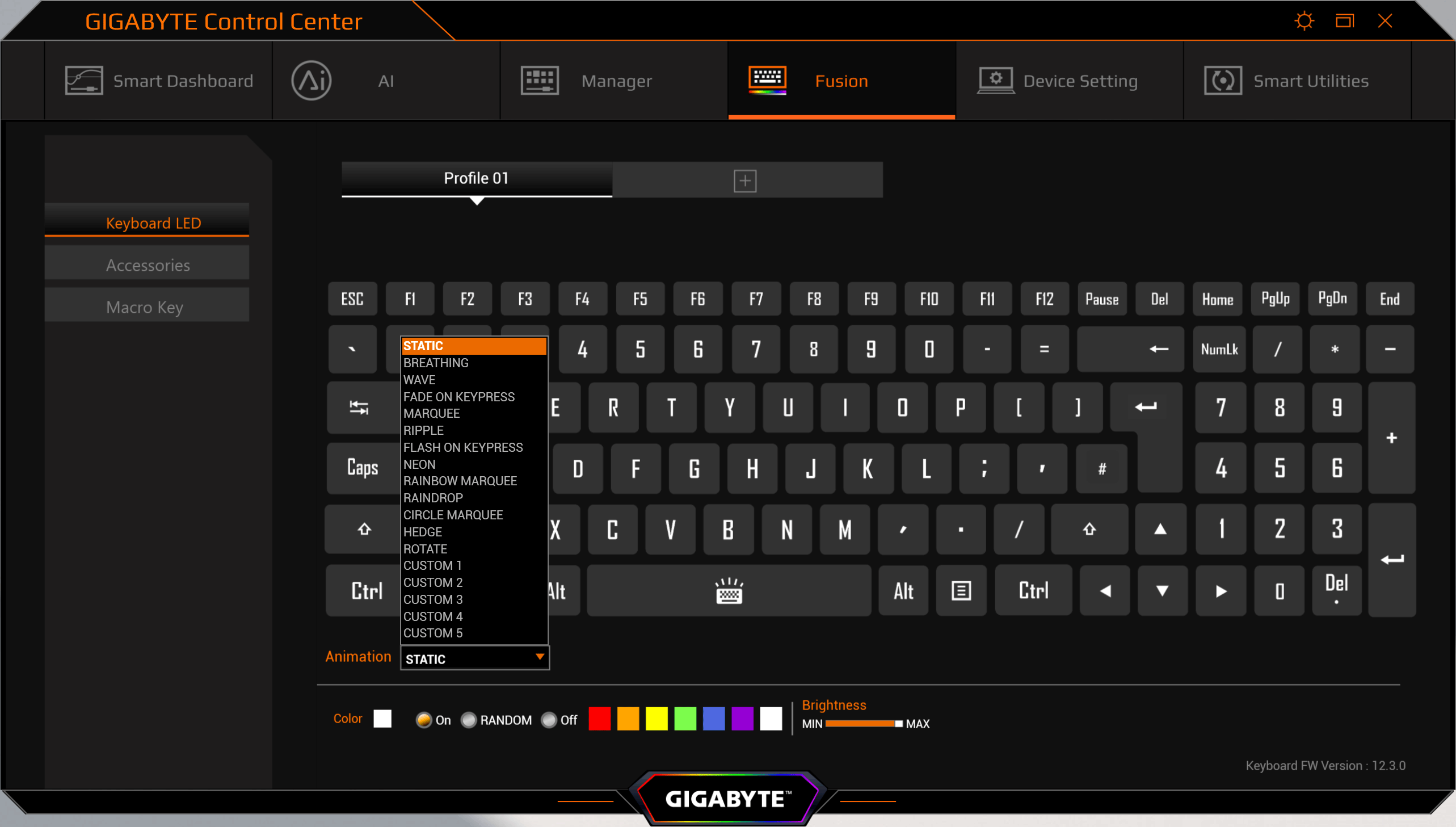Image resolution: width=1456 pixels, height=827 pixels.
Task: Select the On color radio button
Action: coord(423,720)
